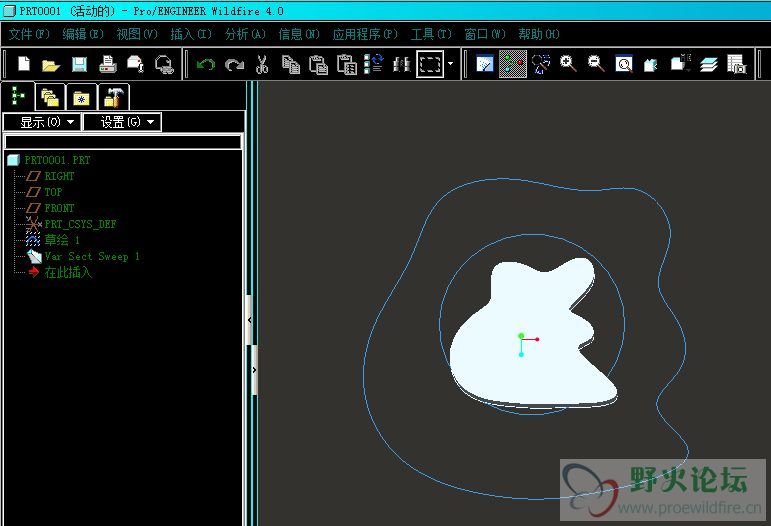
Task: Switch to the Model Tree navigator tab
Action: pyautogui.click(x=19, y=96)
